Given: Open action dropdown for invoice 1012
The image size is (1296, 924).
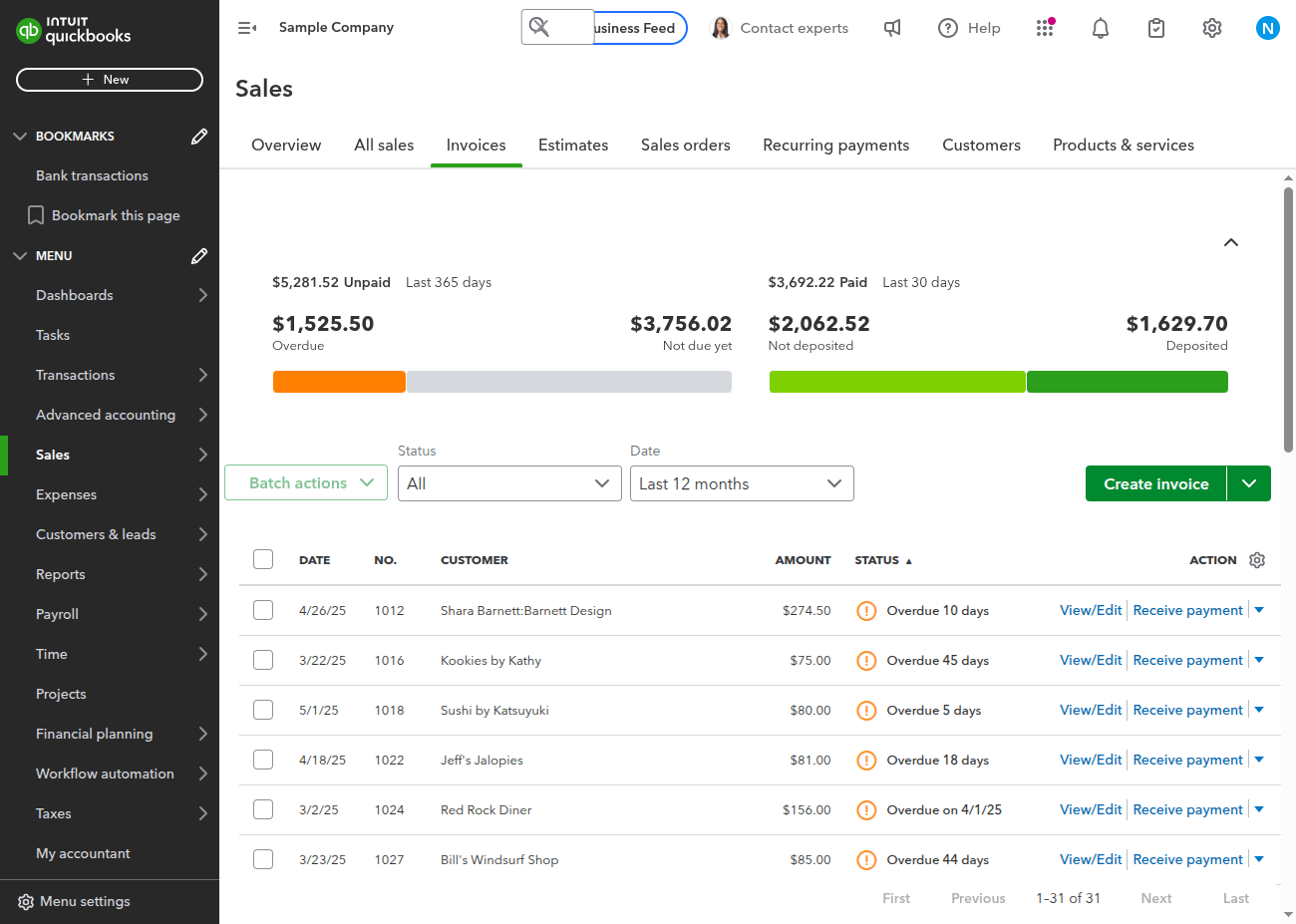Looking at the screenshot, I should point(1259,610).
